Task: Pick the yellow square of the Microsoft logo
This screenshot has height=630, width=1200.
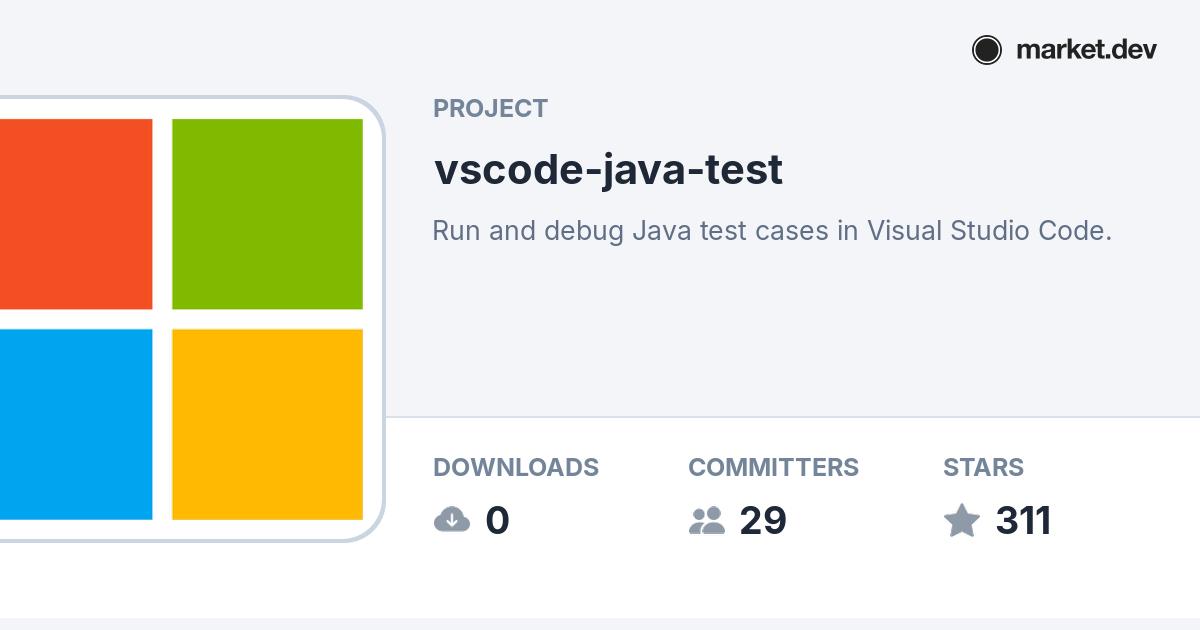Action: 267,424
